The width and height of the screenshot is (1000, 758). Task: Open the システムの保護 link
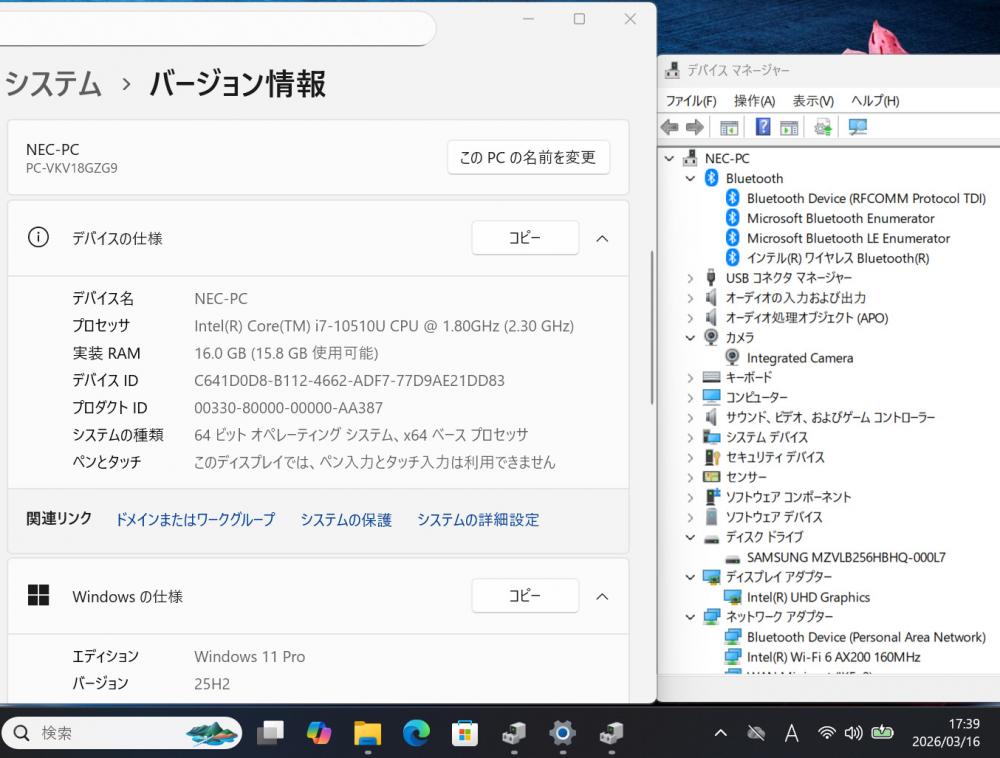click(346, 520)
